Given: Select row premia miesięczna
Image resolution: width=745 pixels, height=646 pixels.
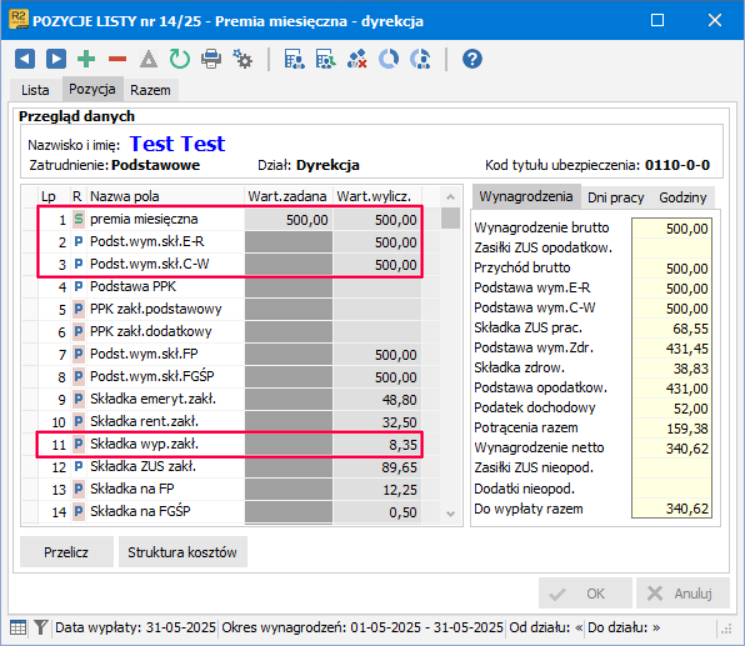Looking at the screenshot, I should [x=230, y=219].
